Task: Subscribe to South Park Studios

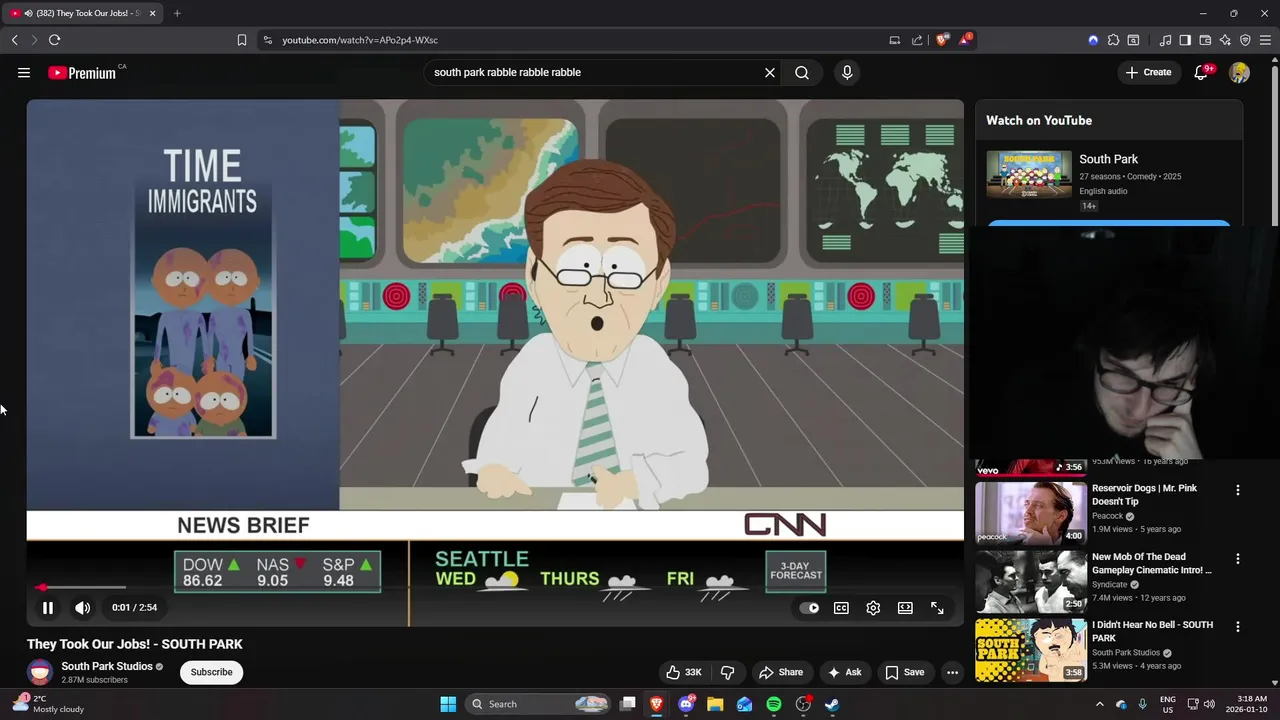Action: [211, 672]
